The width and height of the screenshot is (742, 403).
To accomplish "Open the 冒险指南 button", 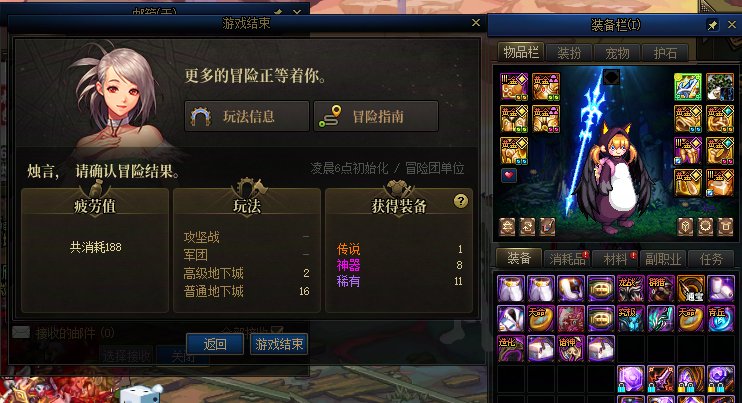I will (376, 116).
